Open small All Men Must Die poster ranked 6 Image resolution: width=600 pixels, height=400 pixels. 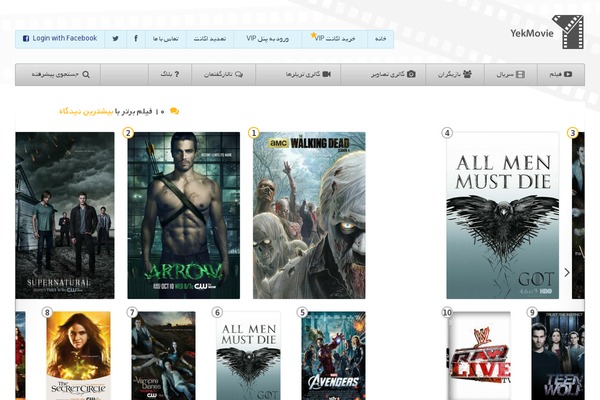tap(248, 356)
